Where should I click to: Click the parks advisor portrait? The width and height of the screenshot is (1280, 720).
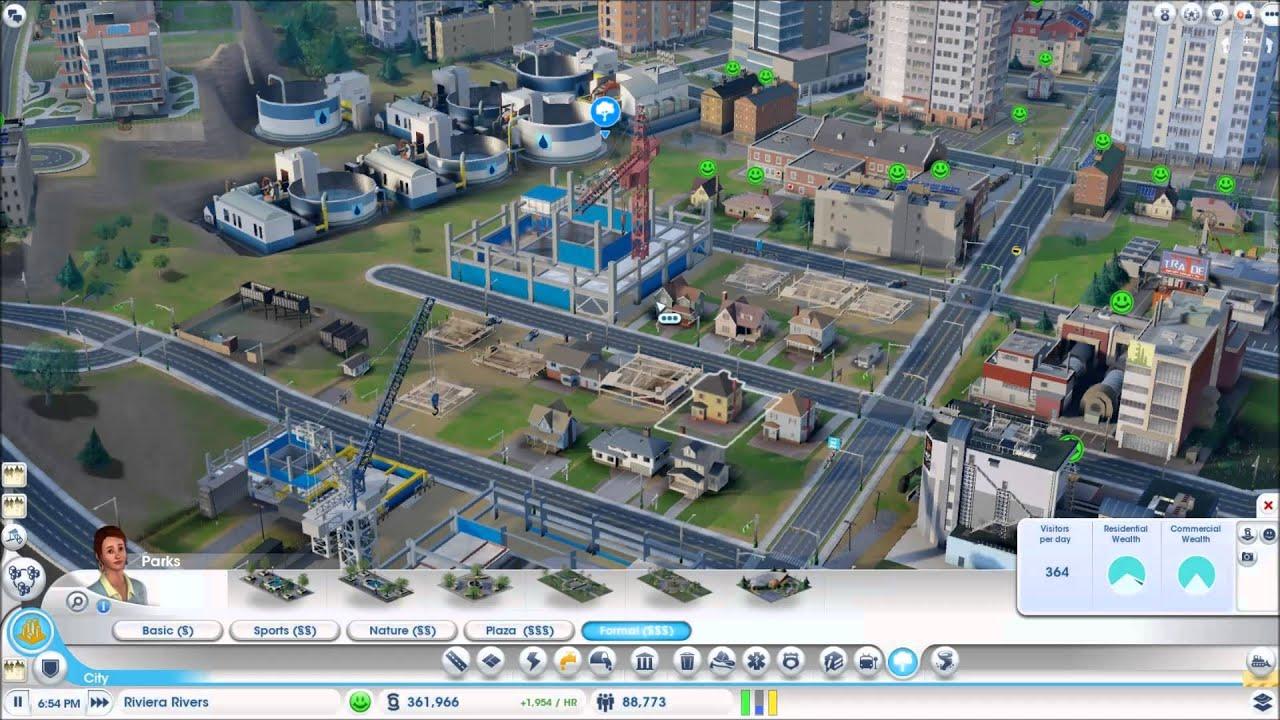[118, 566]
